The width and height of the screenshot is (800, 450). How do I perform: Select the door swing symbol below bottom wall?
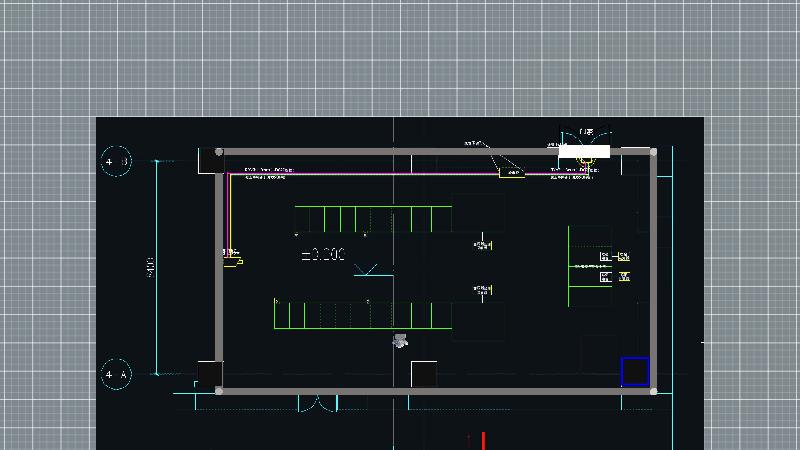click(x=318, y=403)
